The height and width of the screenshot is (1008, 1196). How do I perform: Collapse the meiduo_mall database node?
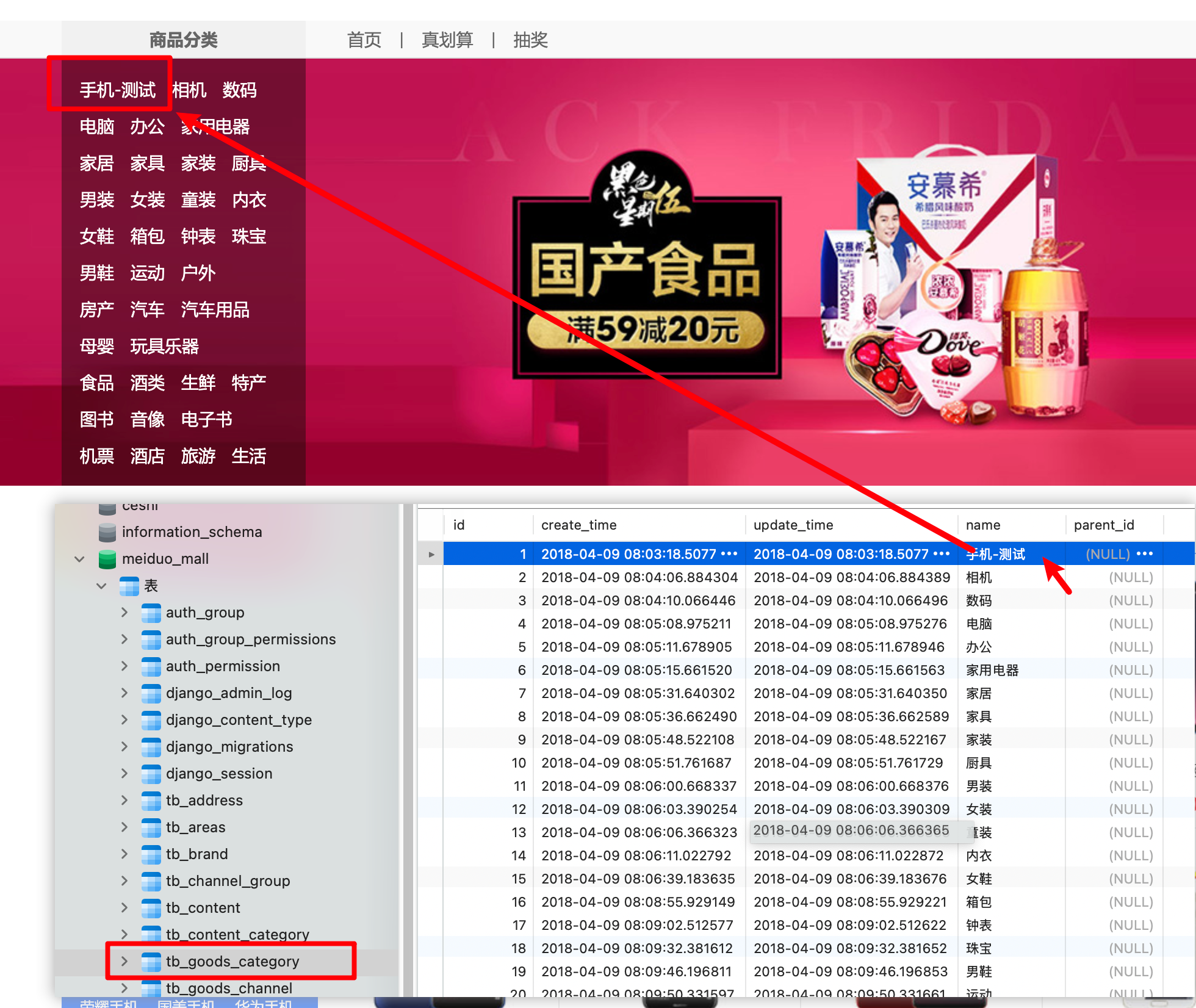coord(79,559)
